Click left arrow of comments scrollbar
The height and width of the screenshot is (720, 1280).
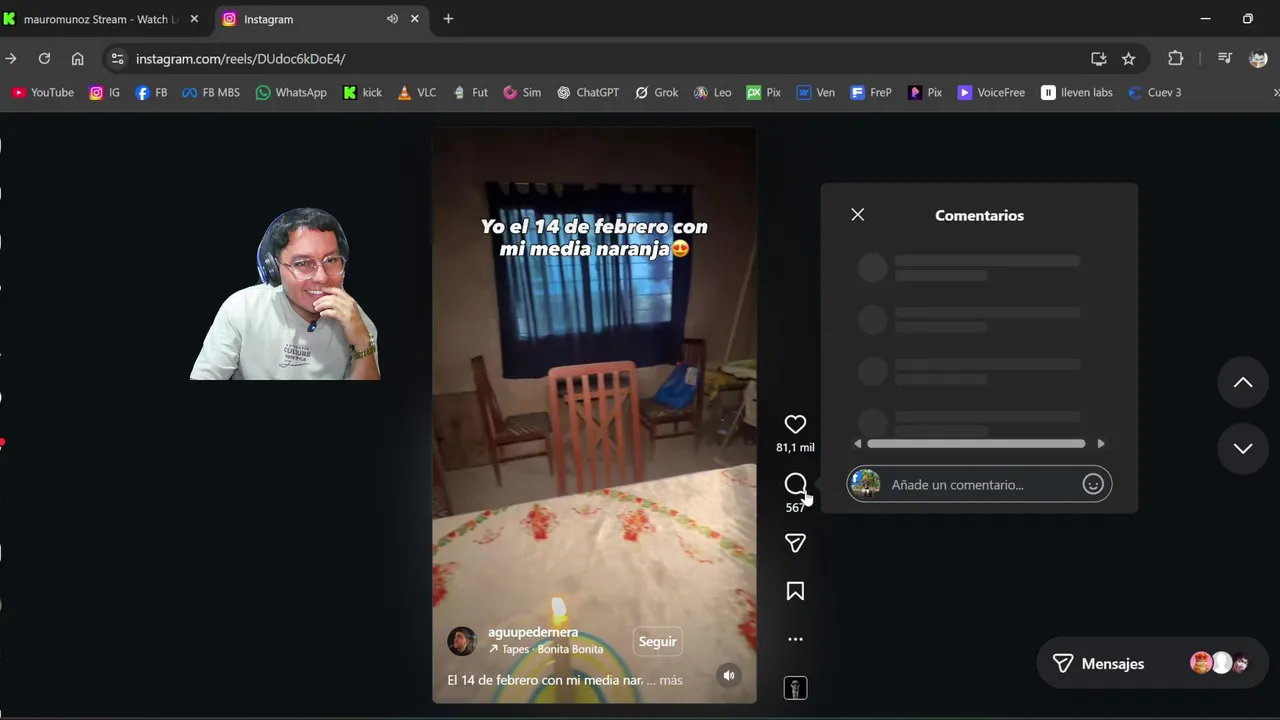point(857,444)
